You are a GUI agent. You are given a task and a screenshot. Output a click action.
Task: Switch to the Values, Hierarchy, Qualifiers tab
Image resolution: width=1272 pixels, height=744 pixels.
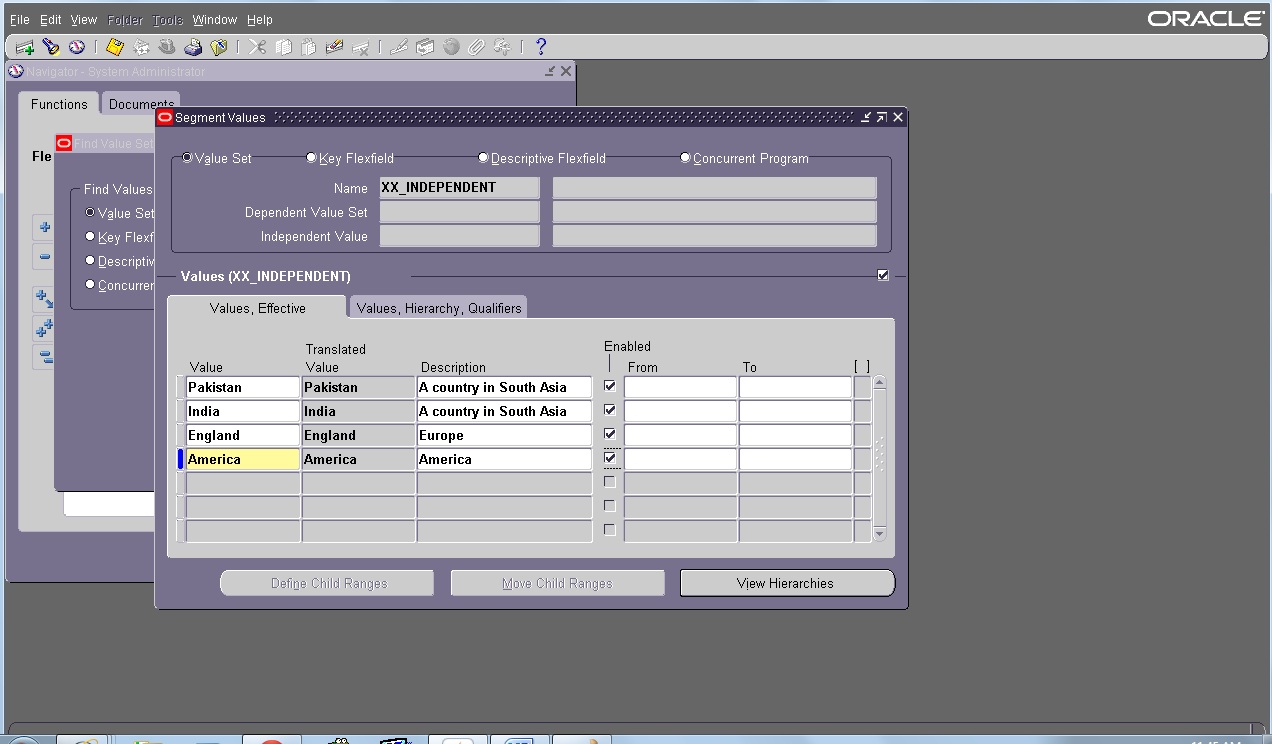438,307
